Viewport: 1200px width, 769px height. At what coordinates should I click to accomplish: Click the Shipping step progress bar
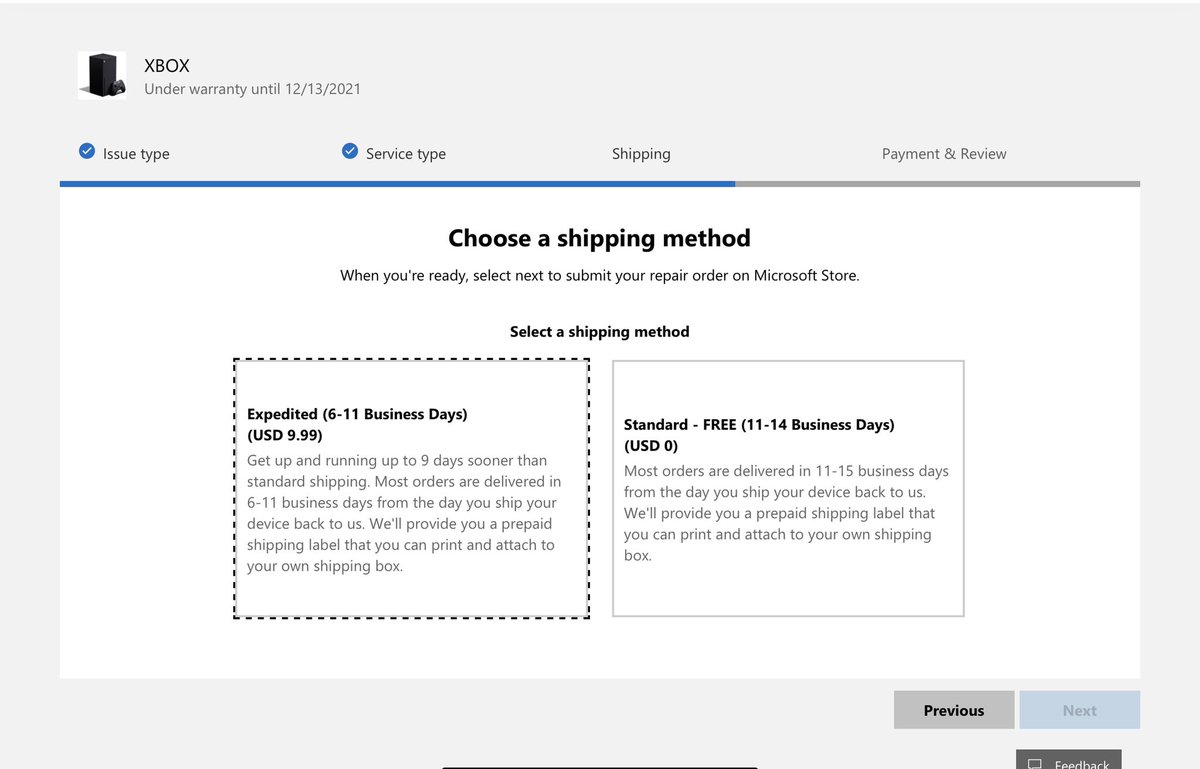(600, 184)
